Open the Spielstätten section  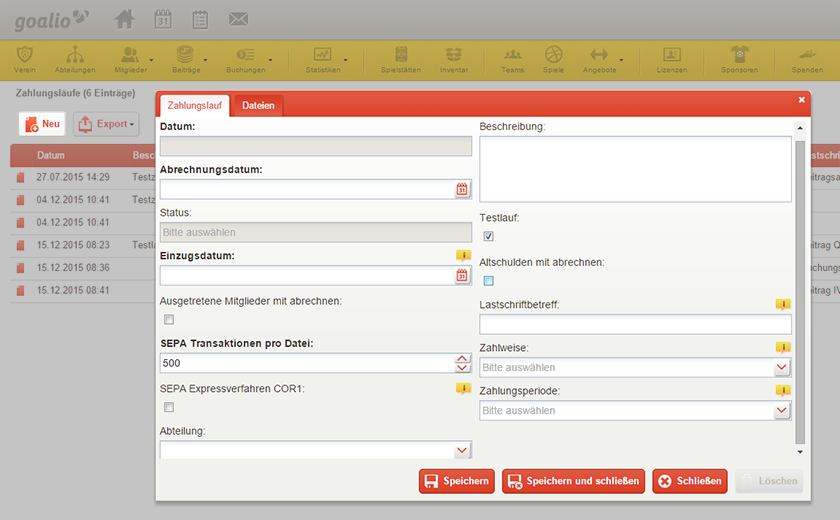(401, 59)
